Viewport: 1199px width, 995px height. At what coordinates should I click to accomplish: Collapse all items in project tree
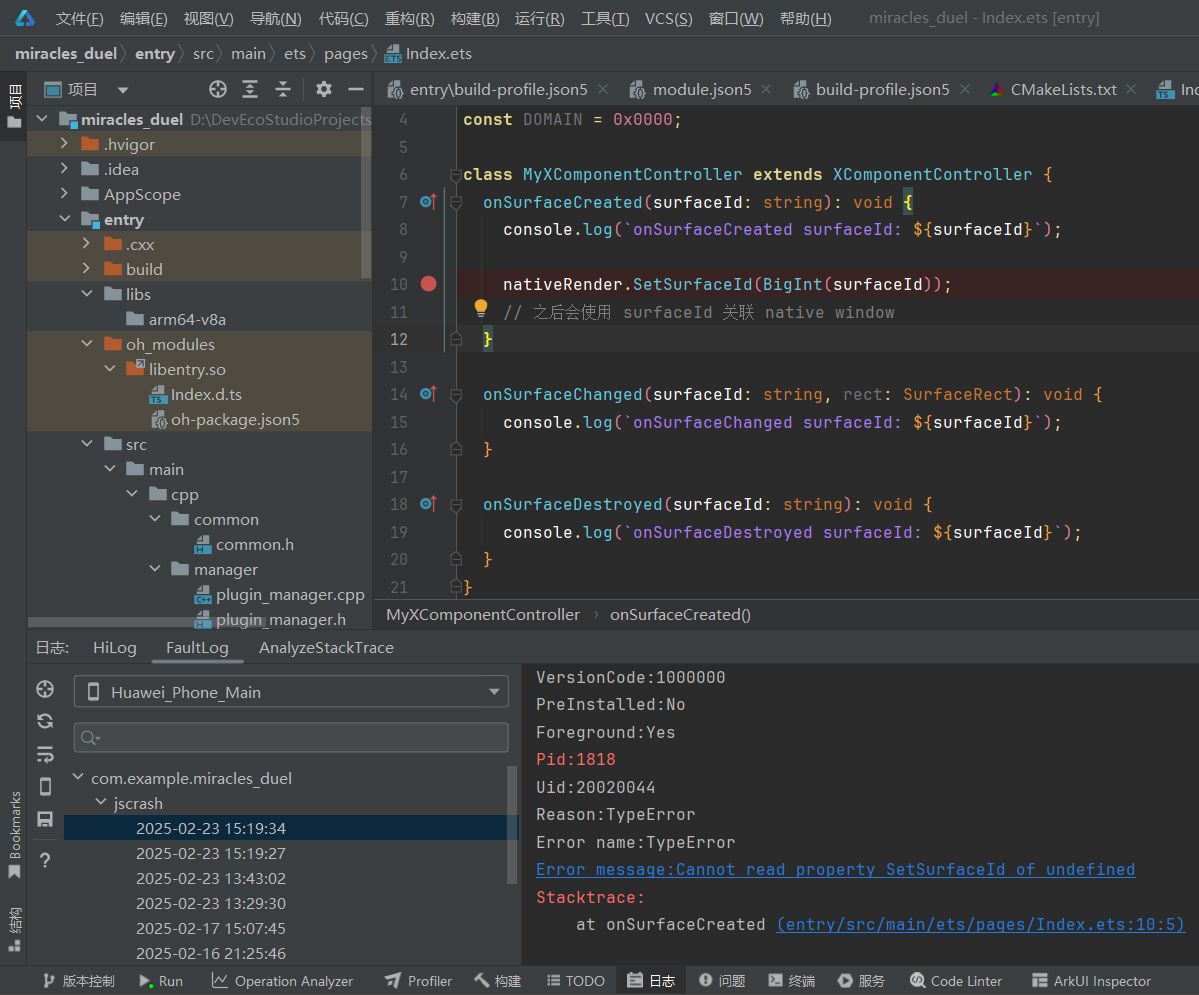[283, 89]
